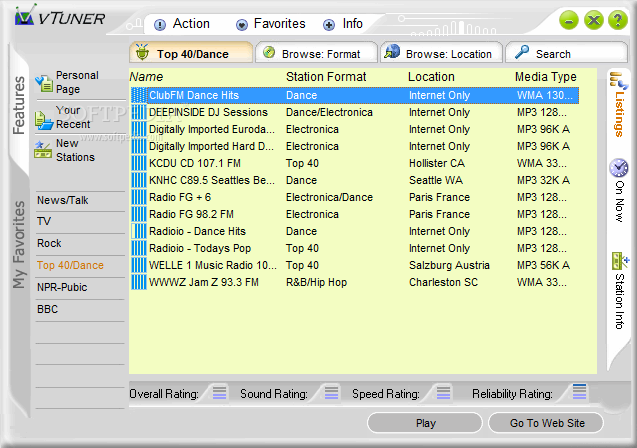Switch to the Features vertical tab
The image size is (637, 448).
click(x=19, y=105)
